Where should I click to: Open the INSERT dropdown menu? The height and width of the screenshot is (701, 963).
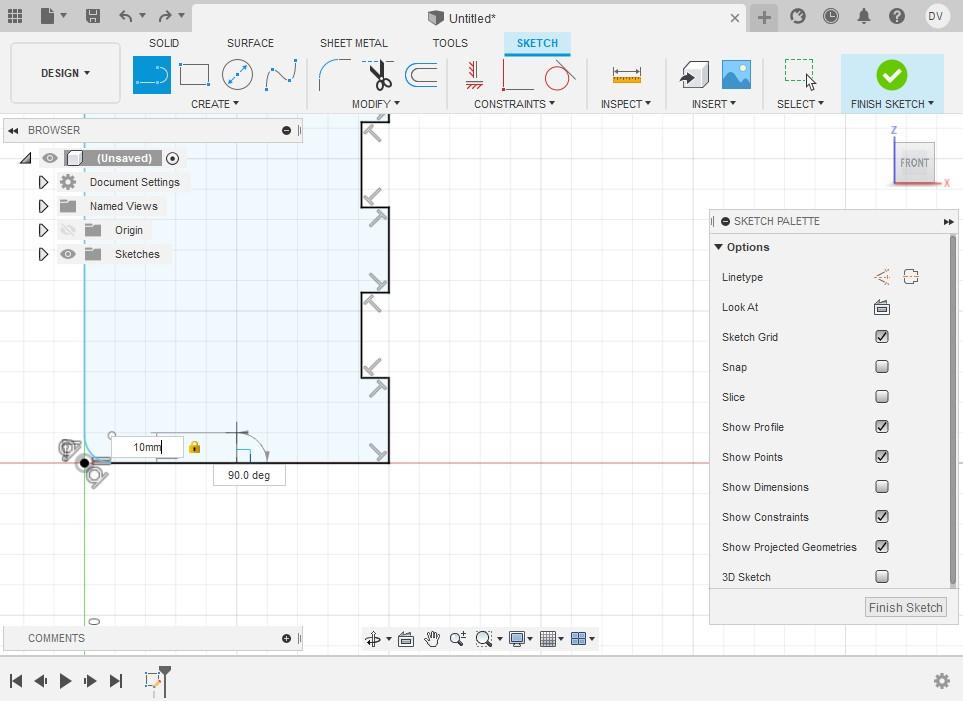pyautogui.click(x=713, y=104)
